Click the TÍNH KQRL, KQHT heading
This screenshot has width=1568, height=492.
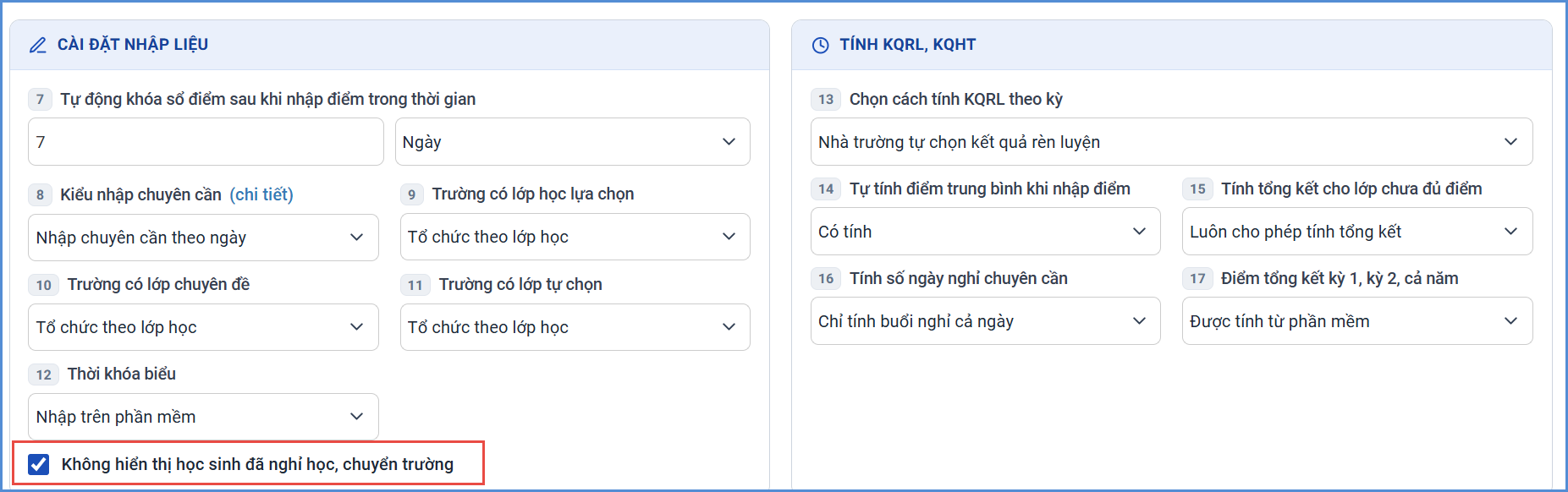click(x=908, y=44)
